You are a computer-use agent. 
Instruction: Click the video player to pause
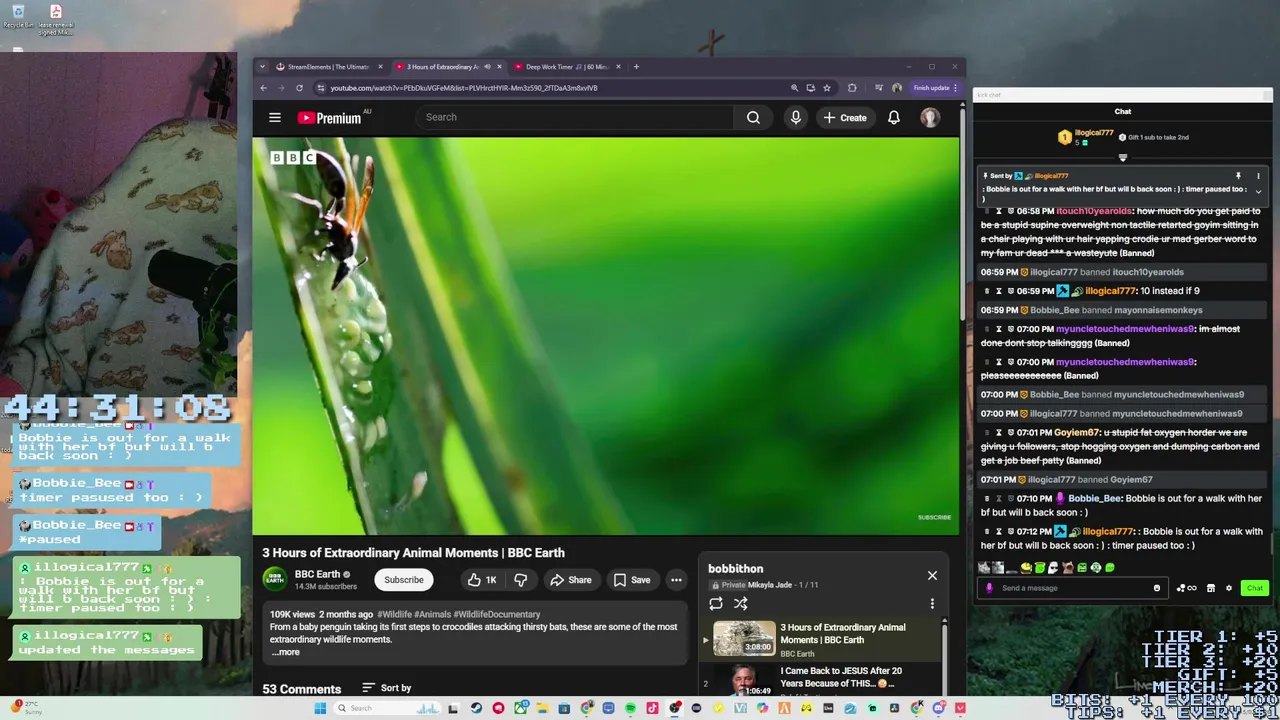click(606, 336)
